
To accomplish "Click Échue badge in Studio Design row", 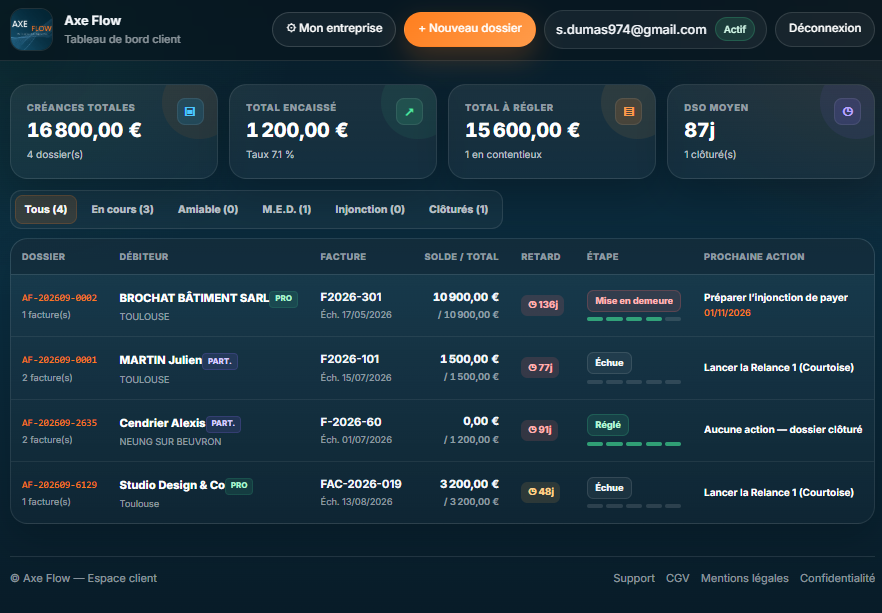I will (609, 488).
